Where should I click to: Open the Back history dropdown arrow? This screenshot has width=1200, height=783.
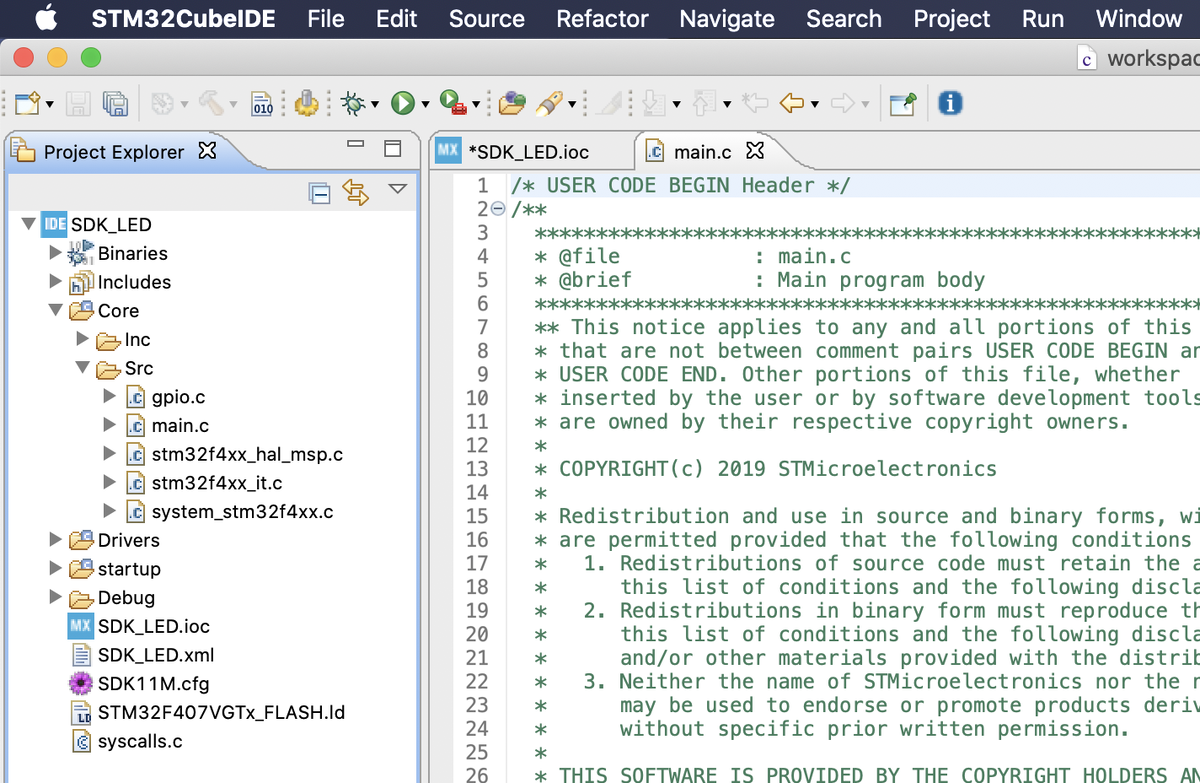point(815,104)
